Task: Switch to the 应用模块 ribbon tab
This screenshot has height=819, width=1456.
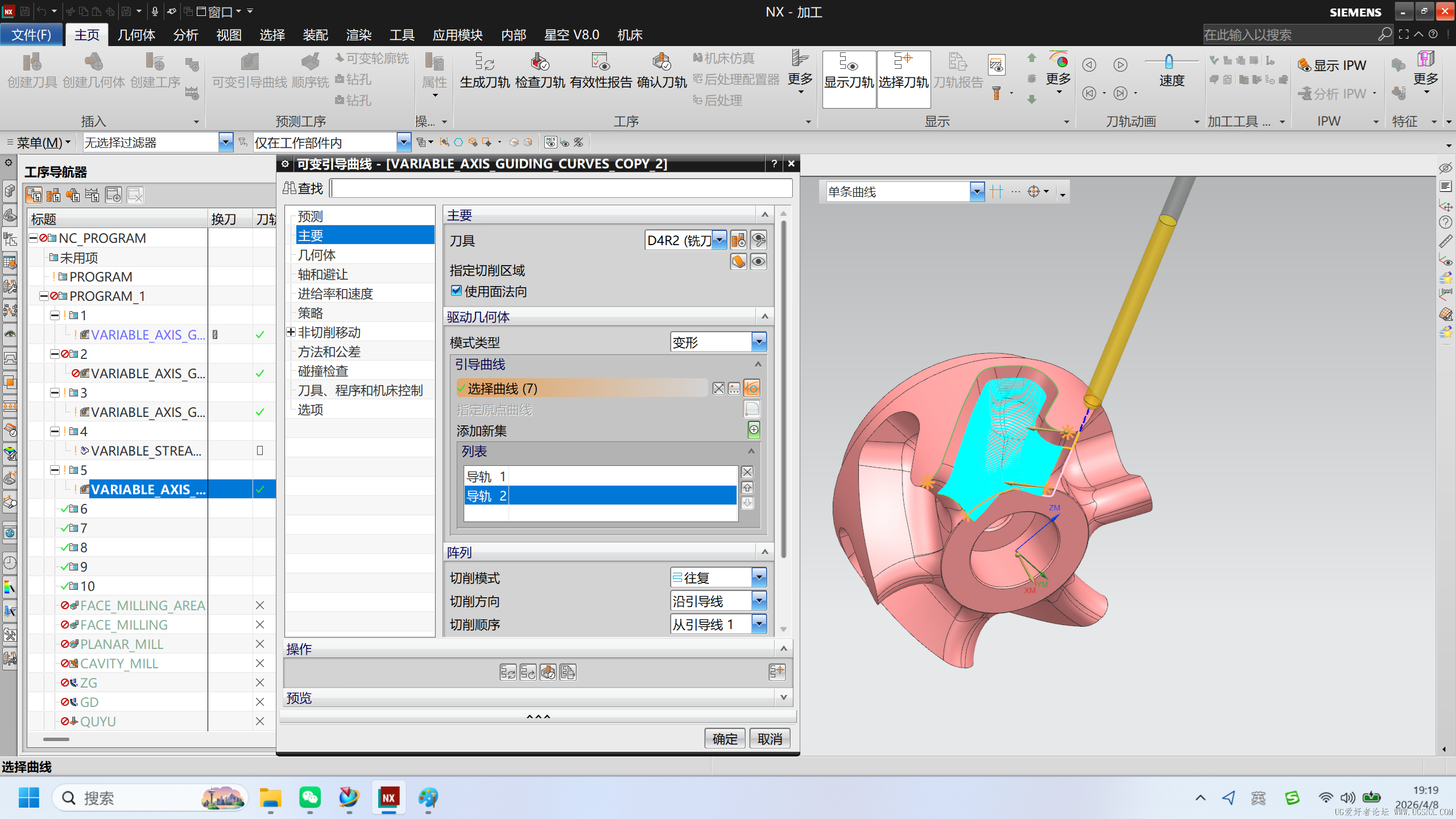Action: 458,35
